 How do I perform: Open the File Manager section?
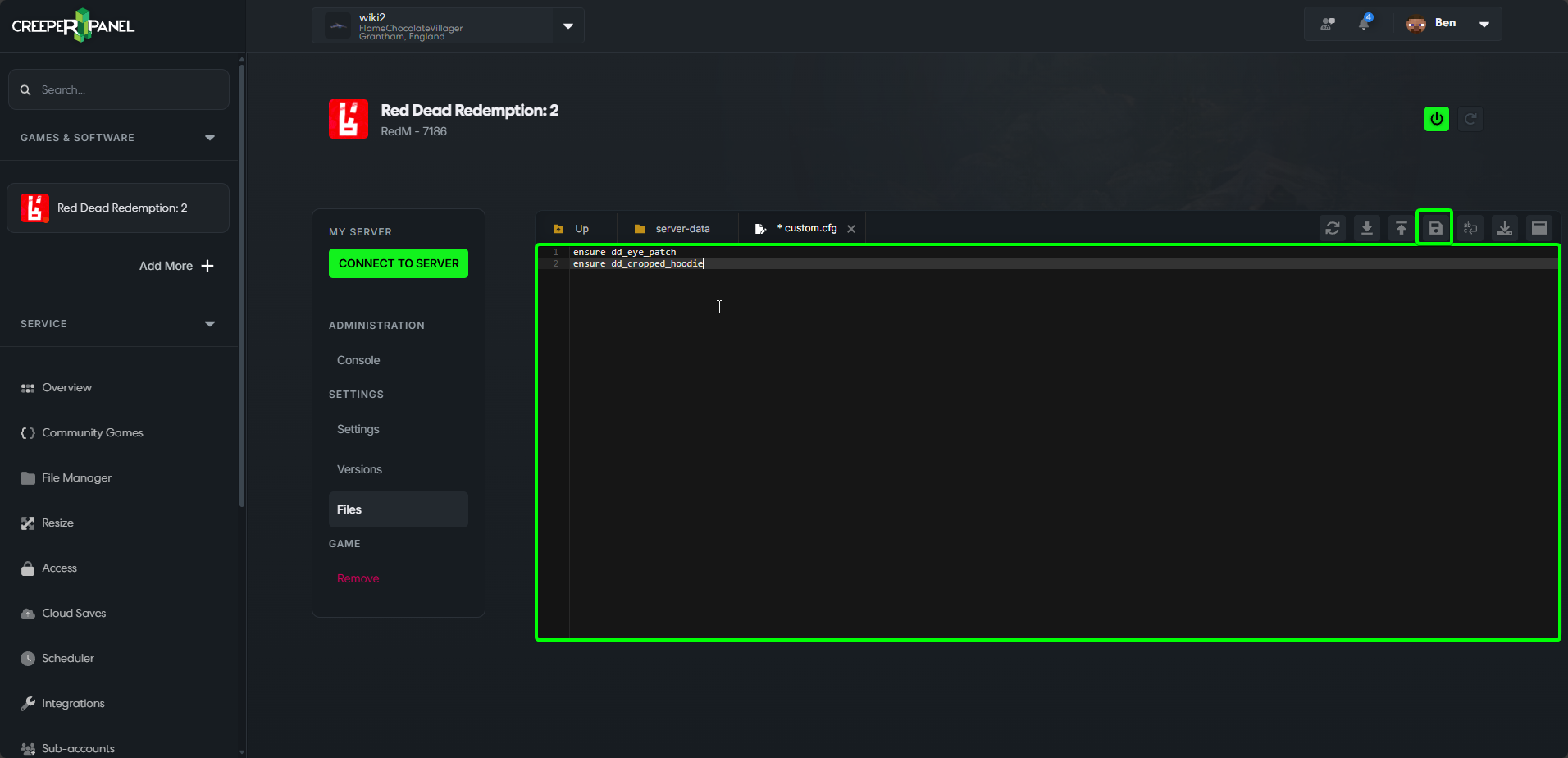point(76,477)
